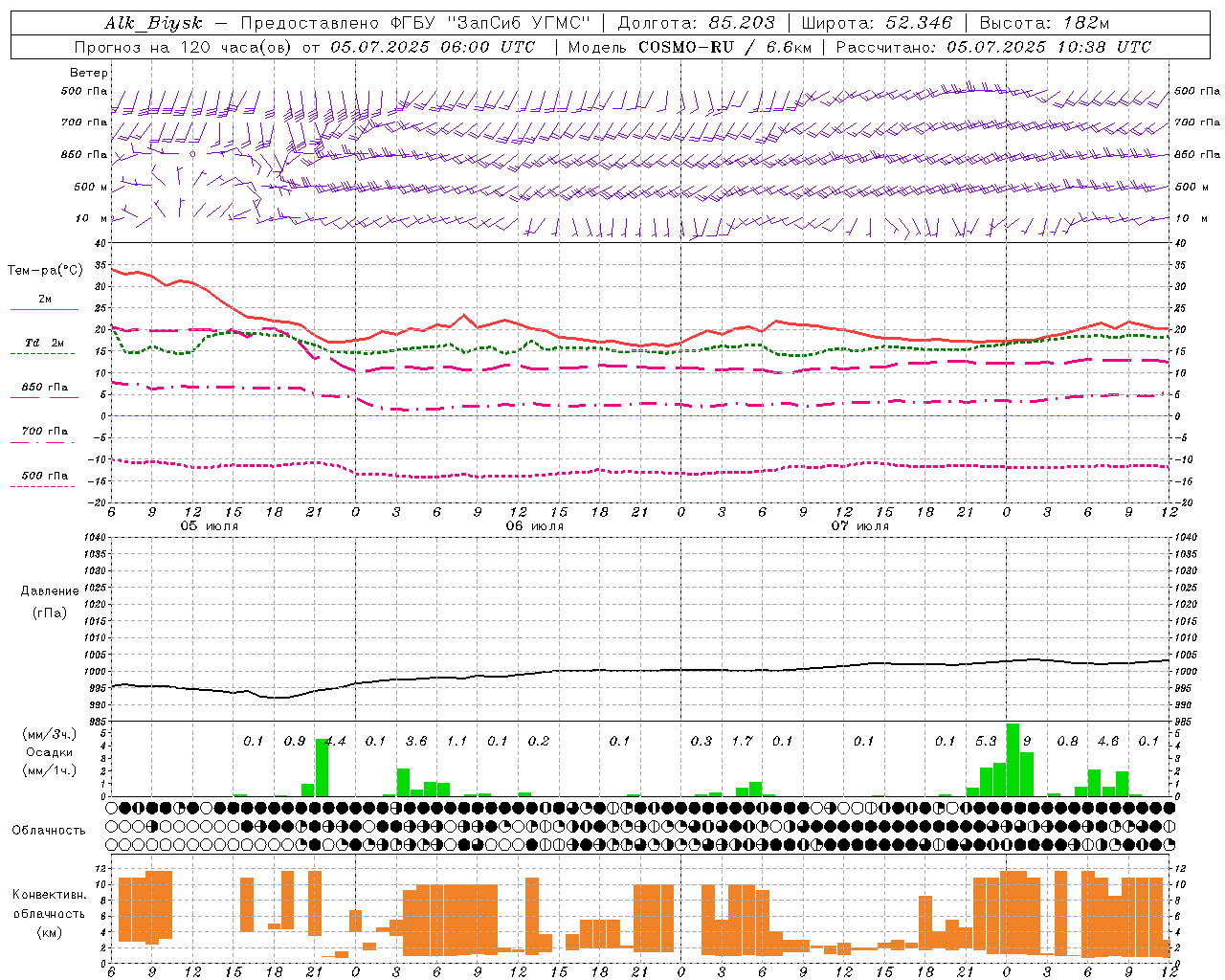Viewport: 1225px width, 980px height.
Task: Click the 10 м wind level on left axis
Action: point(91,218)
